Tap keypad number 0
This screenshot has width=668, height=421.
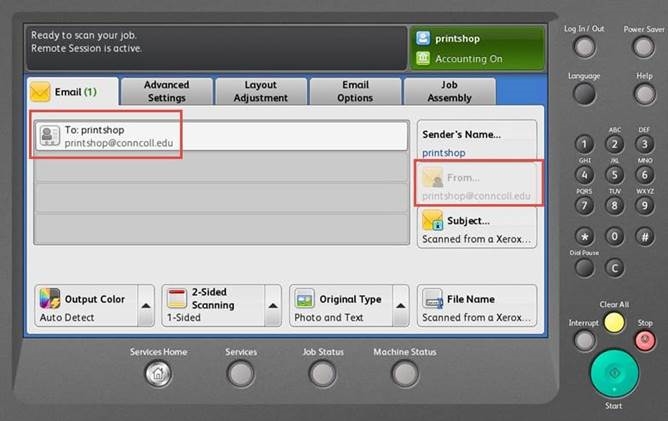click(x=614, y=236)
